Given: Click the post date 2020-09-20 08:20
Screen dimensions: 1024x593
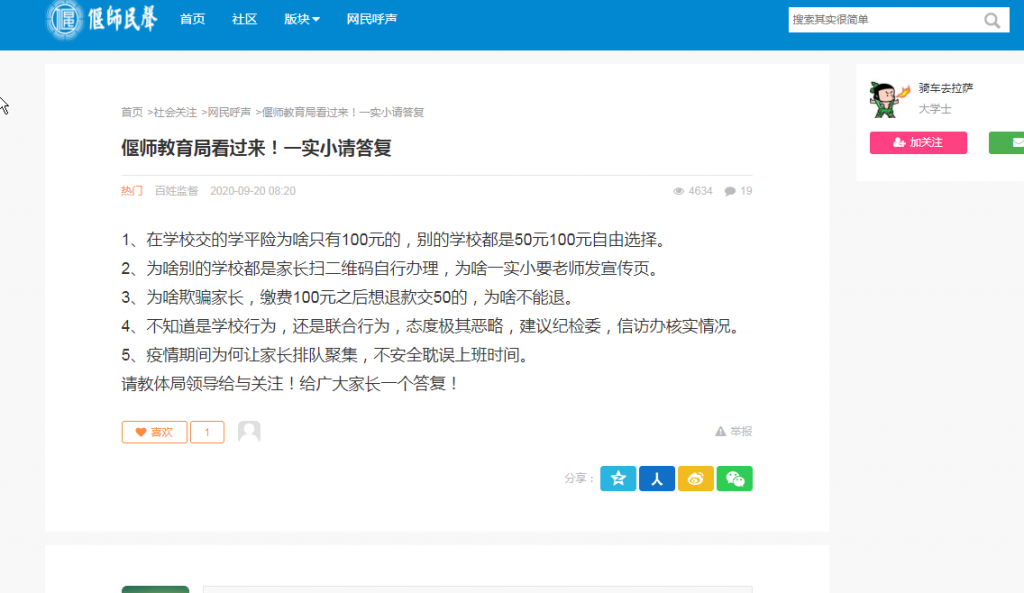Looking at the screenshot, I should pos(253,191).
